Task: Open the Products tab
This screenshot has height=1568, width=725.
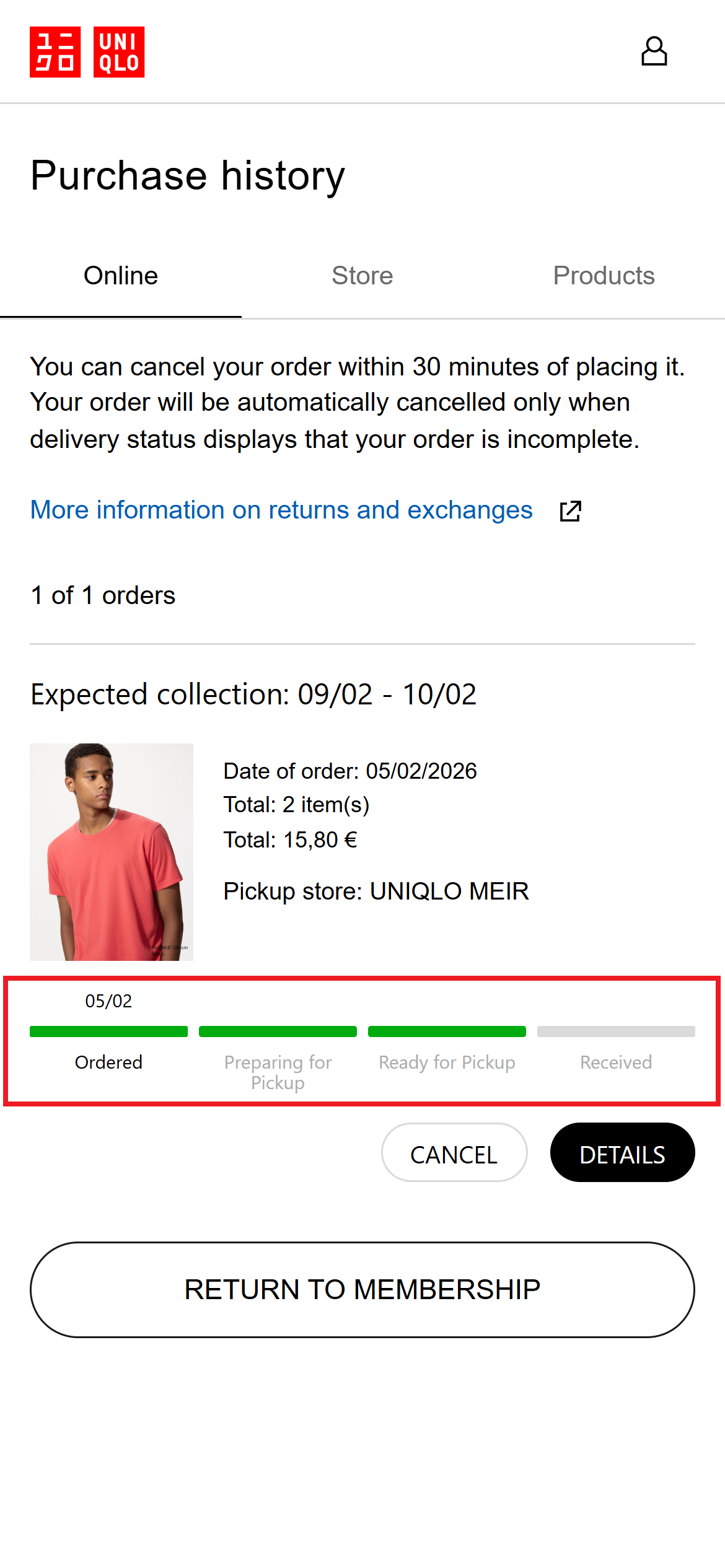Action: [x=604, y=276]
